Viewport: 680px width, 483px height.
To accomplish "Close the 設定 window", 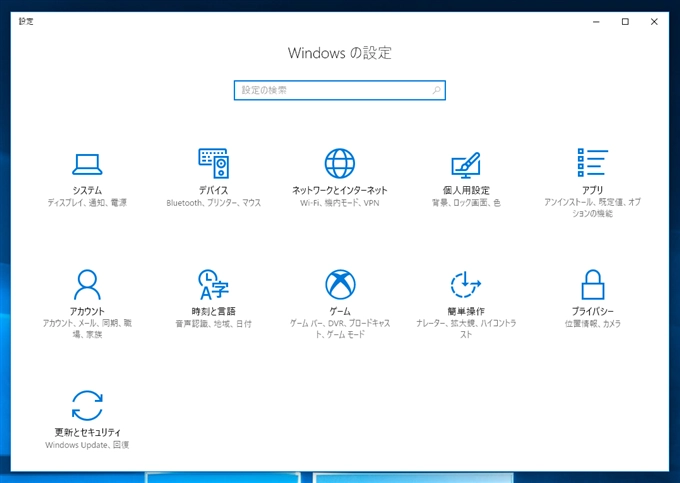I will [x=654, y=22].
